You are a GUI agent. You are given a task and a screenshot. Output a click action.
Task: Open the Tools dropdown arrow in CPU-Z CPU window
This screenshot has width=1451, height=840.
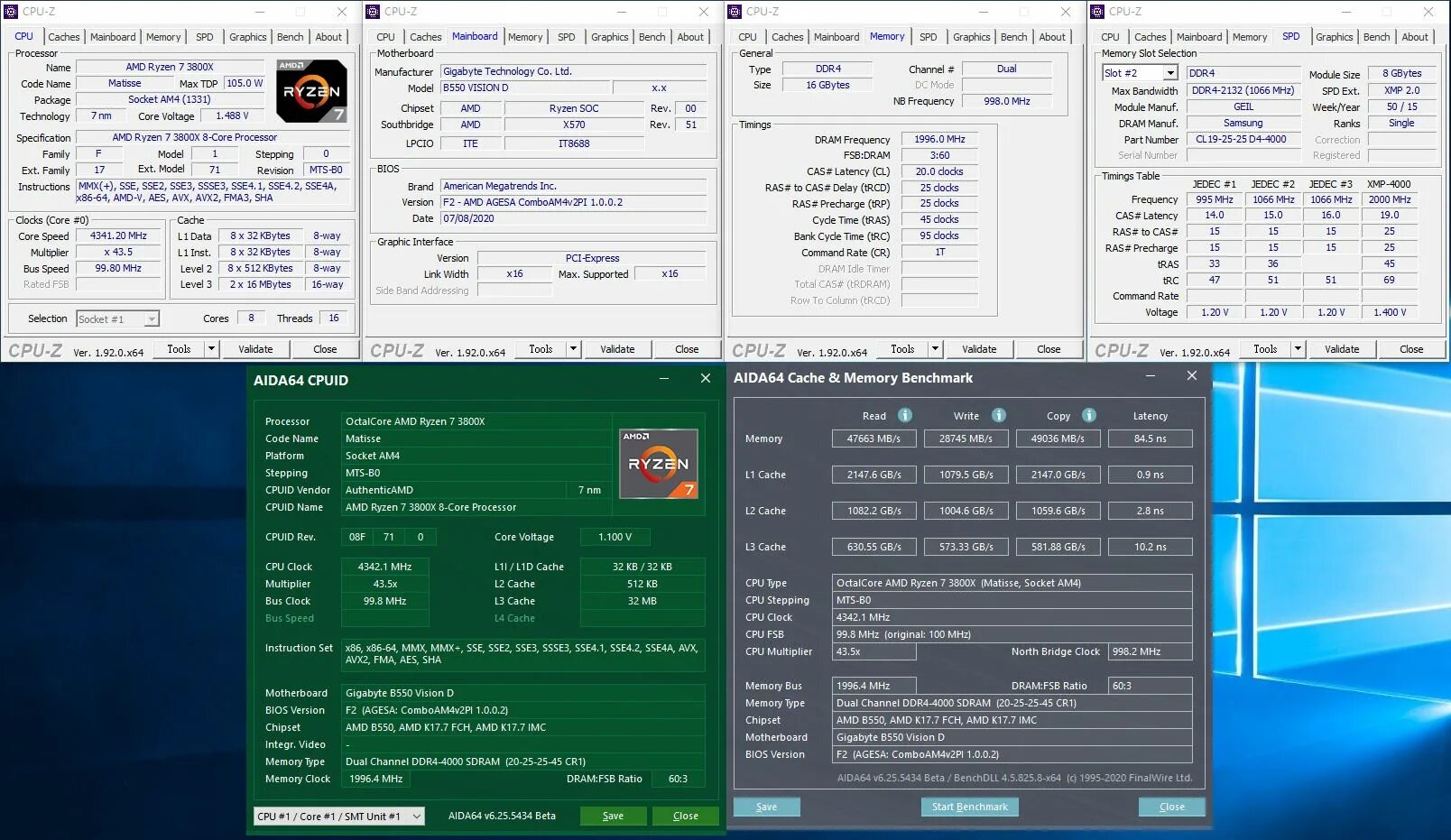(x=211, y=349)
